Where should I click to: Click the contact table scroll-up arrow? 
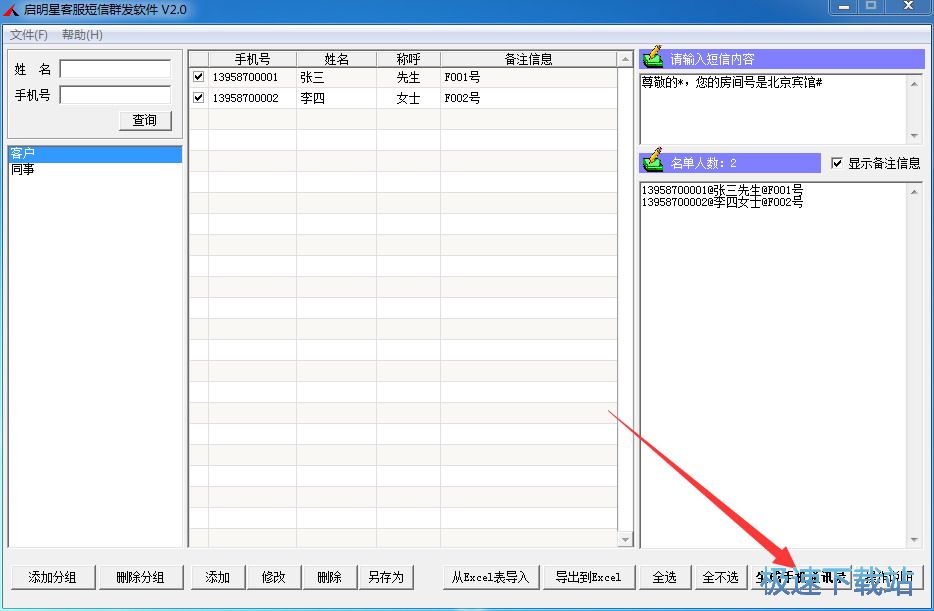pos(625,59)
